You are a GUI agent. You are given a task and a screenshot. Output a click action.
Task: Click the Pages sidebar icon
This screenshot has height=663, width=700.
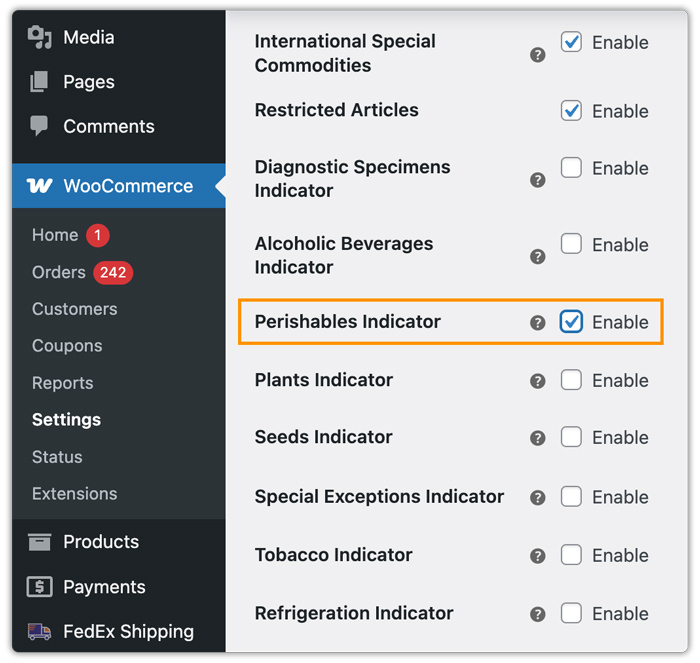39,81
